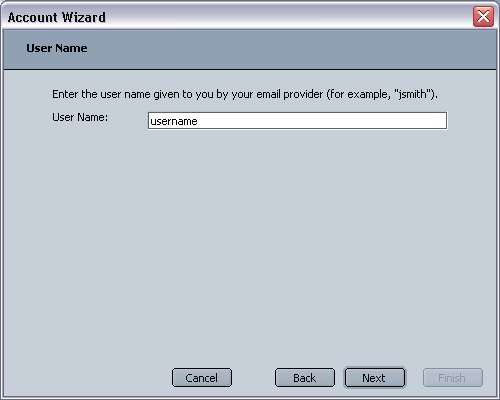The width and height of the screenshot is (500, 400).
Task: Close the Account Wizard with the red X
Action: coord(483,16)
